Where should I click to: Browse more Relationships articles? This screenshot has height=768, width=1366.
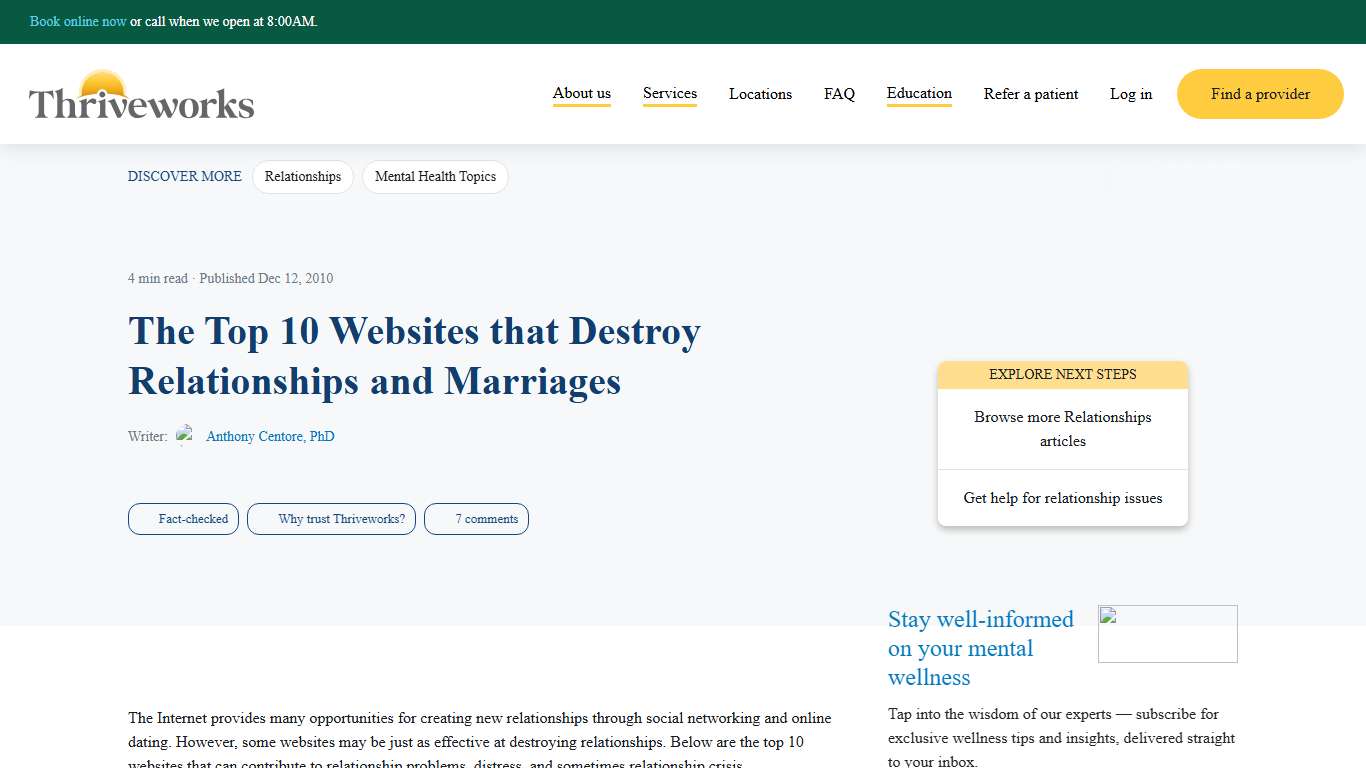(1062, 429)
